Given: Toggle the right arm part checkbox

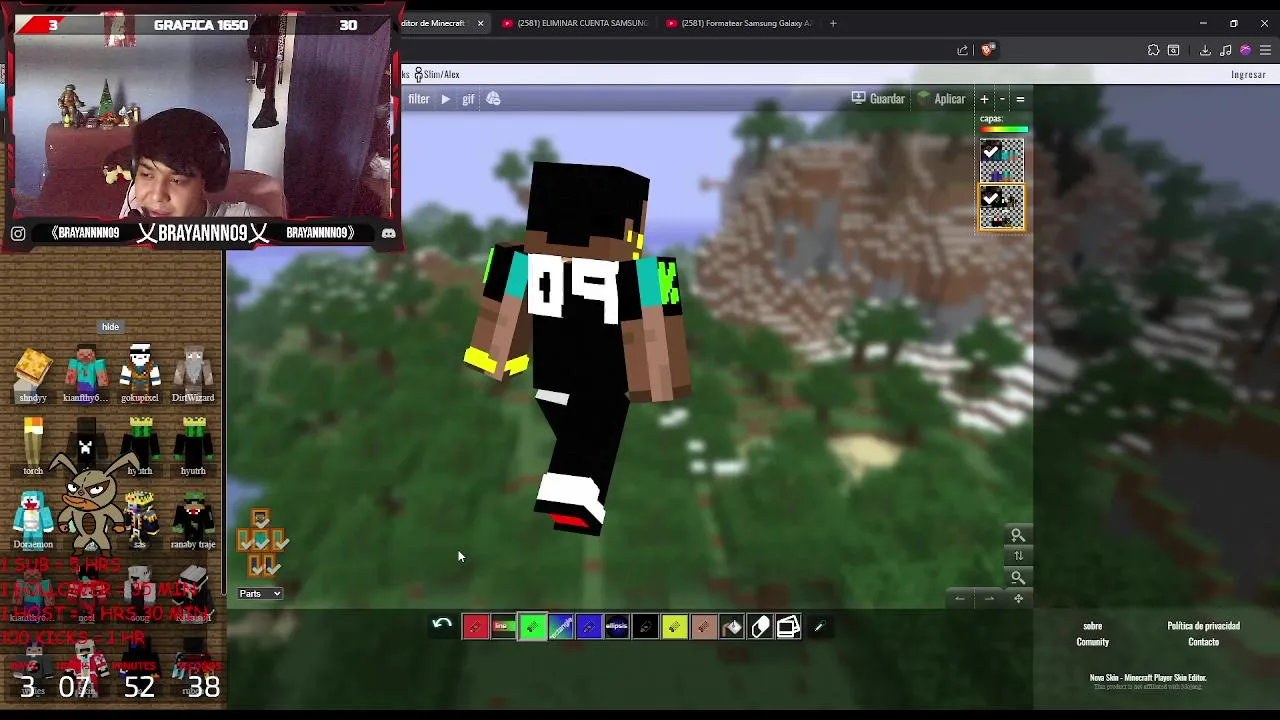Looking at the screenshot, I should point(278,541).
